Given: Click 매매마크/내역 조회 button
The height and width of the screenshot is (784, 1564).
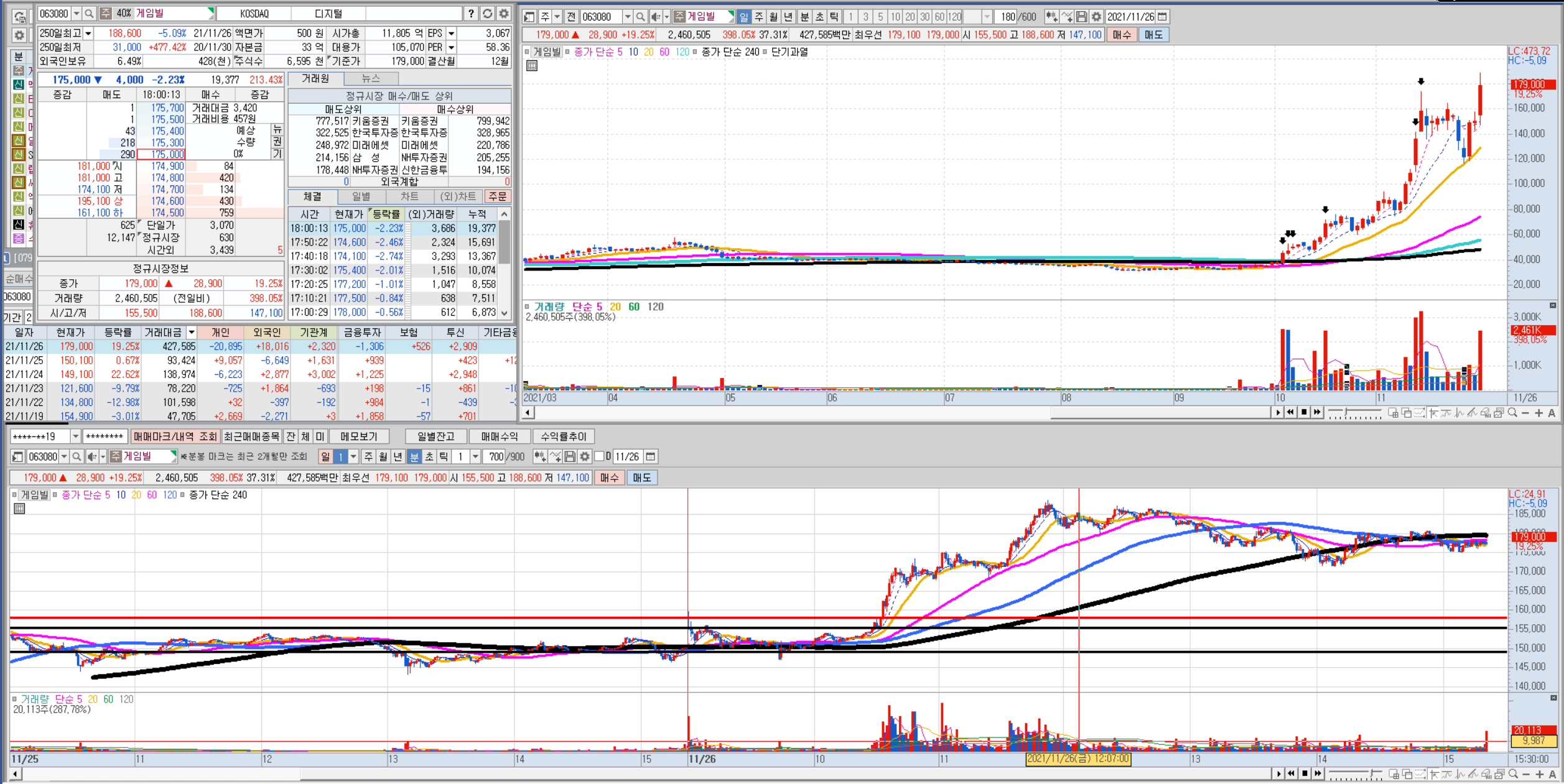Looking at the screenshot, I should (175, 436).
